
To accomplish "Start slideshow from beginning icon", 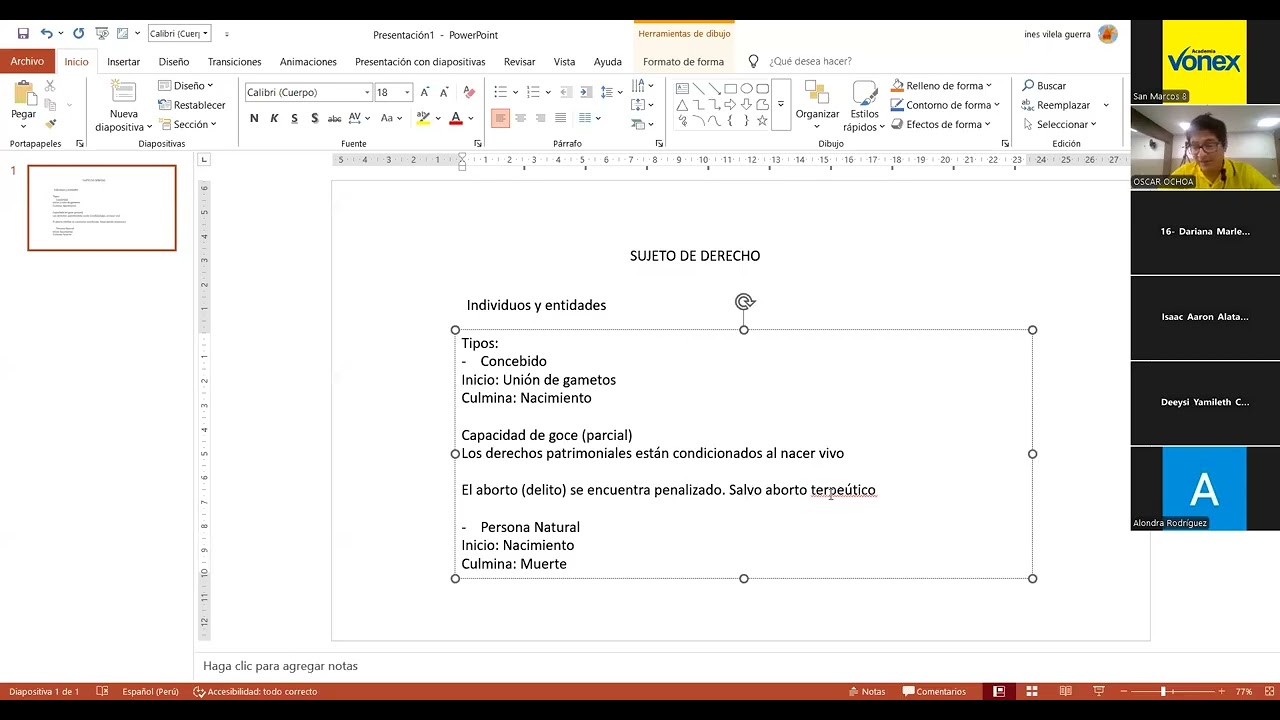I will pyautogui.click(x=101, y=34).
